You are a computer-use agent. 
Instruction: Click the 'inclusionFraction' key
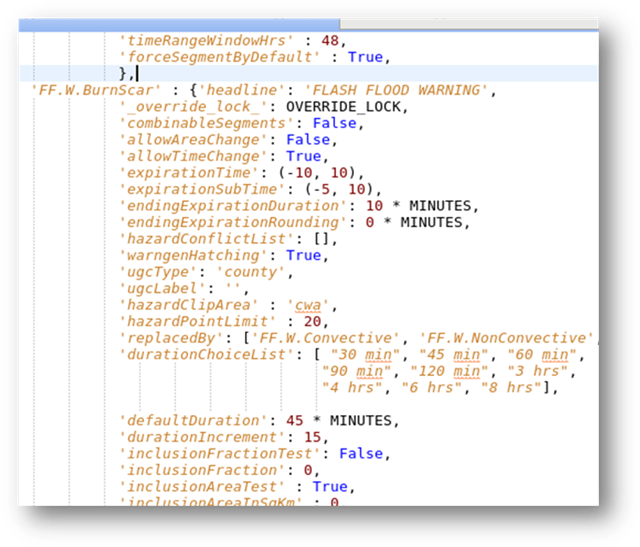click(x=202, y=470)
